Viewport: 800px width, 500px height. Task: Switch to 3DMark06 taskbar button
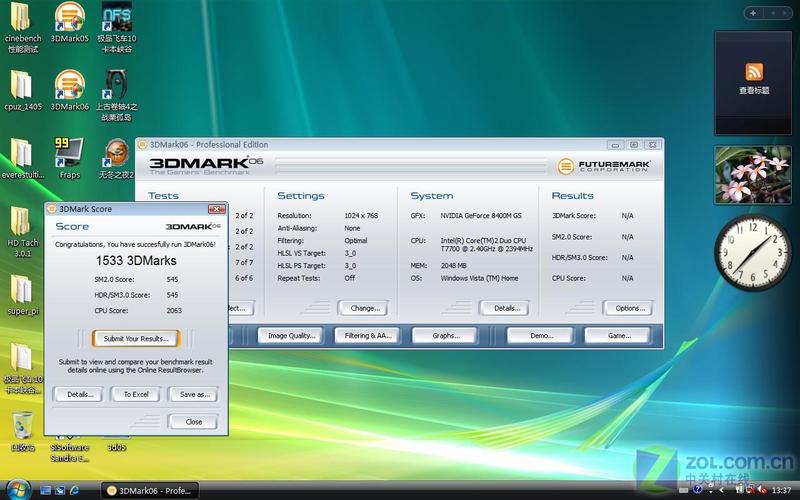pyautogui.click(x=149, y=490)
